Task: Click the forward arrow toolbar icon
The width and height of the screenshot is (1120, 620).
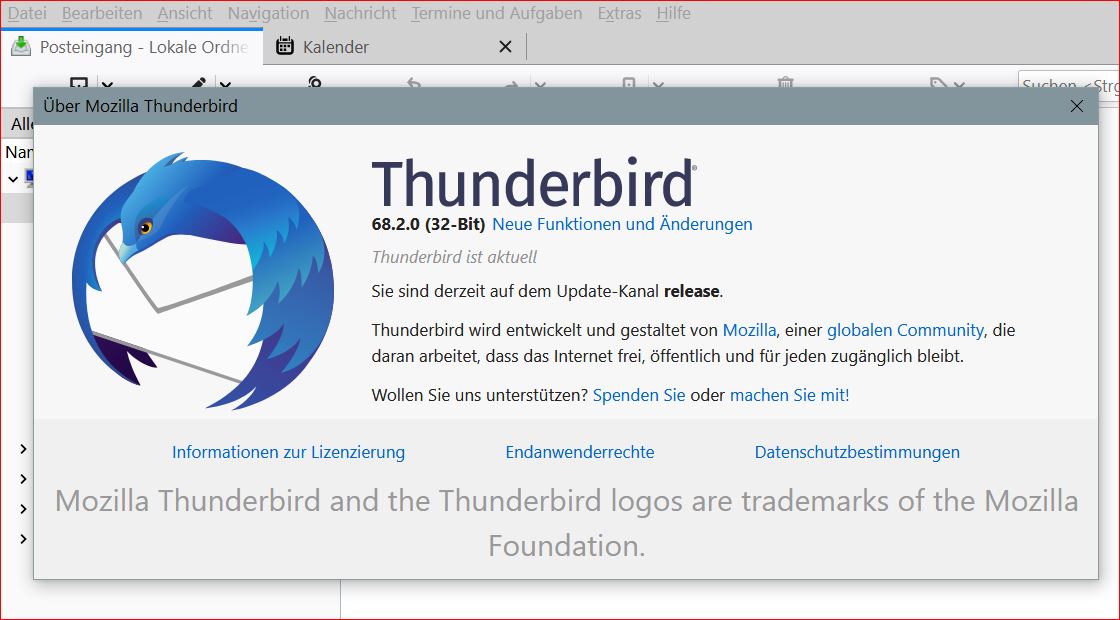Action: click(512, 82)
